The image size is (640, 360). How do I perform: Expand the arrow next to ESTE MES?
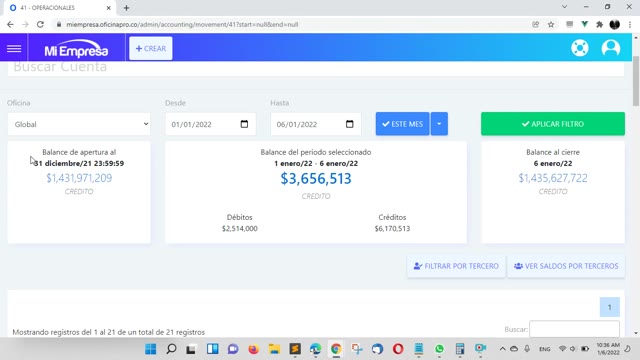point(439,124)
